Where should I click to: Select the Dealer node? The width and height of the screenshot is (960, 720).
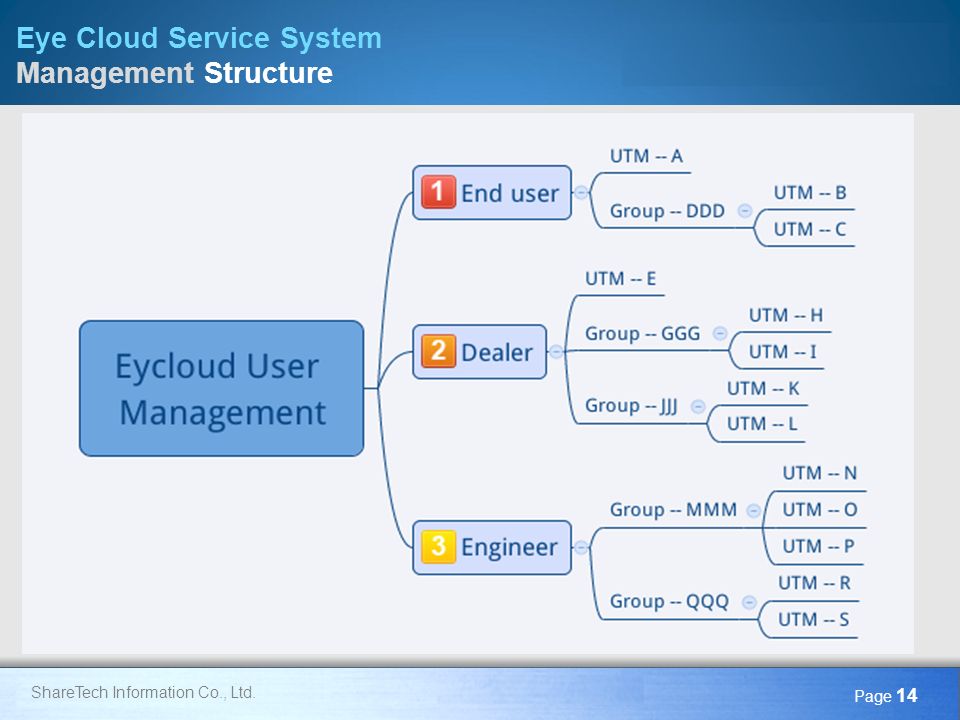click(x=479, y=351)
